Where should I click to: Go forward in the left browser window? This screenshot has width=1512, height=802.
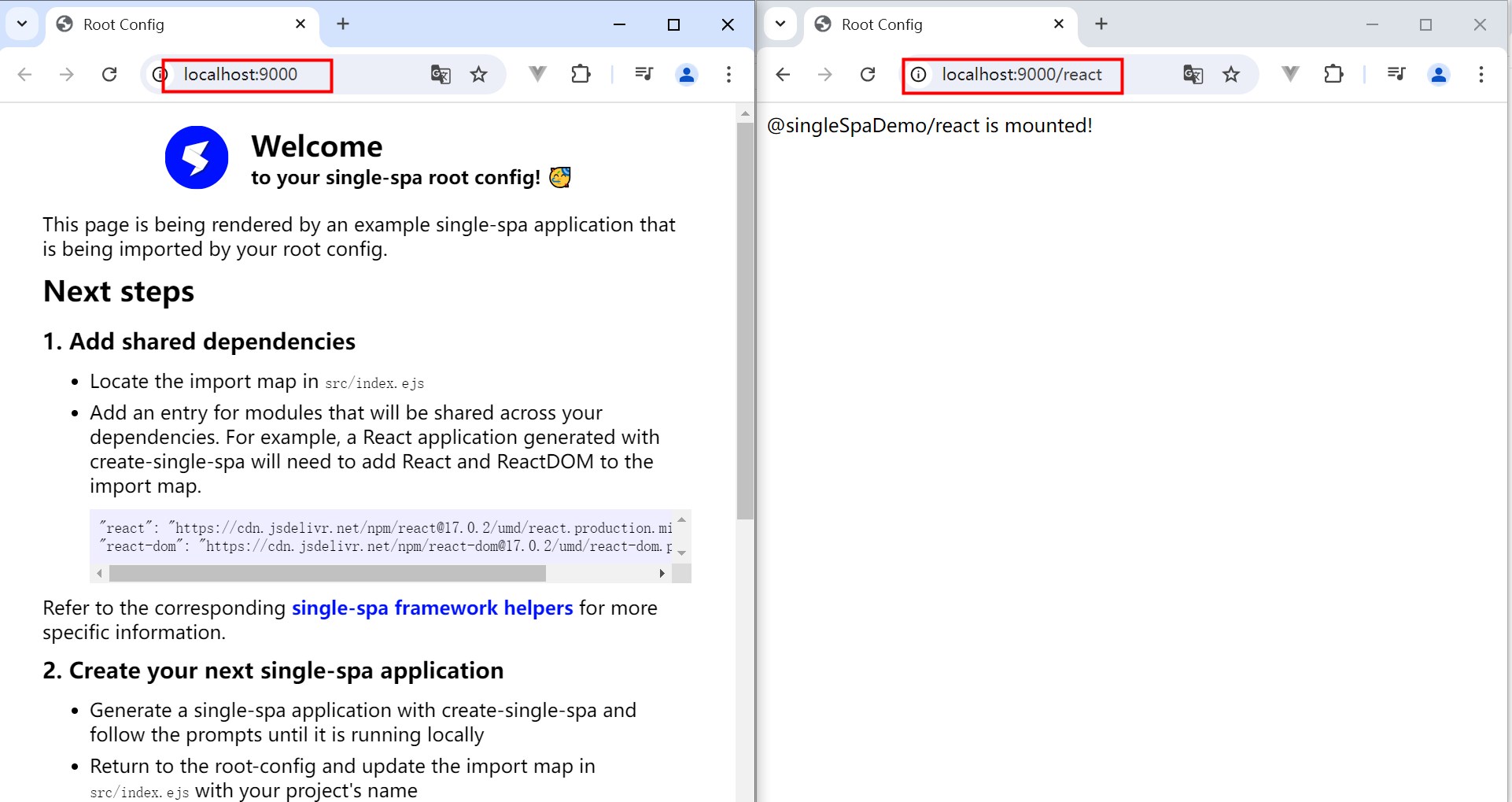[x=67, y=74]
